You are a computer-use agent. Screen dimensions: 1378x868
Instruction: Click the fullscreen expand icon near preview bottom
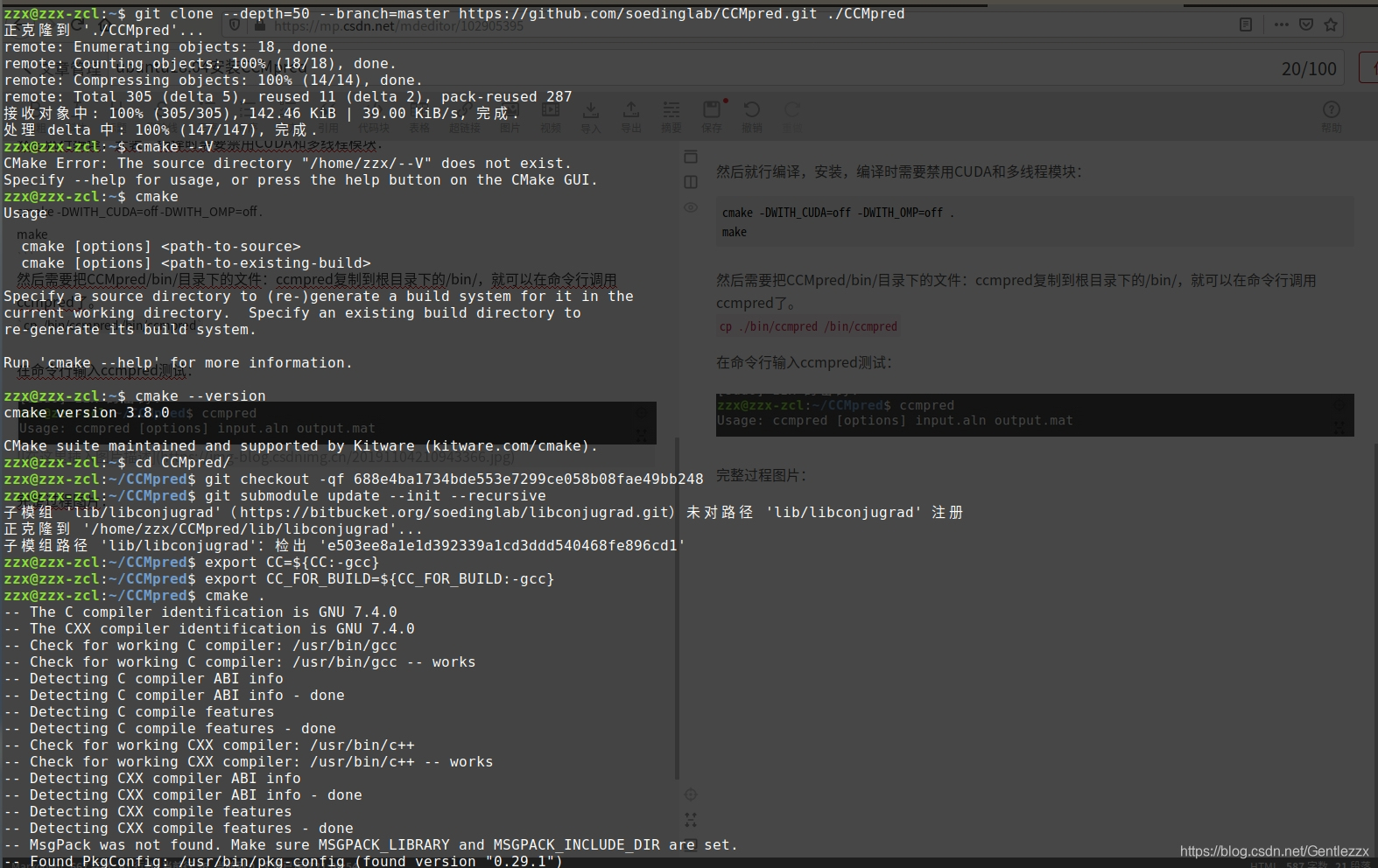691,820
